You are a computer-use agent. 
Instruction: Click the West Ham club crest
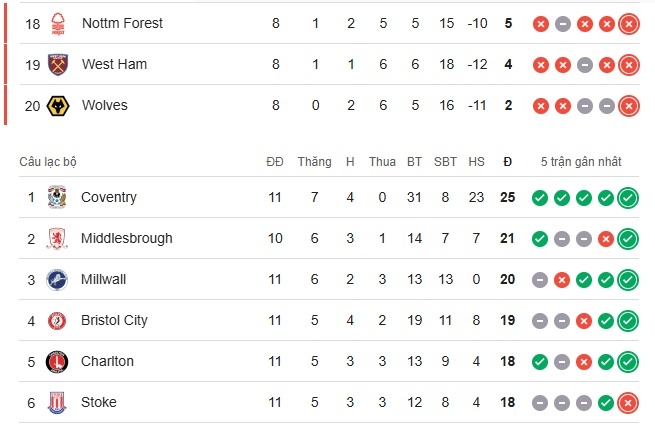[57, 64]
